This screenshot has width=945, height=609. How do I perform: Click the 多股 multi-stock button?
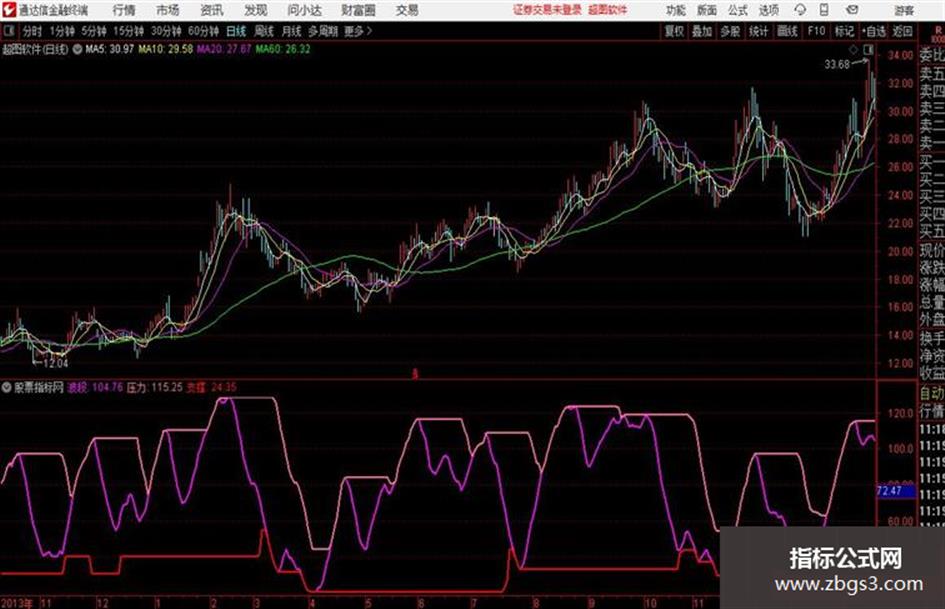click(x=730, y=31)
